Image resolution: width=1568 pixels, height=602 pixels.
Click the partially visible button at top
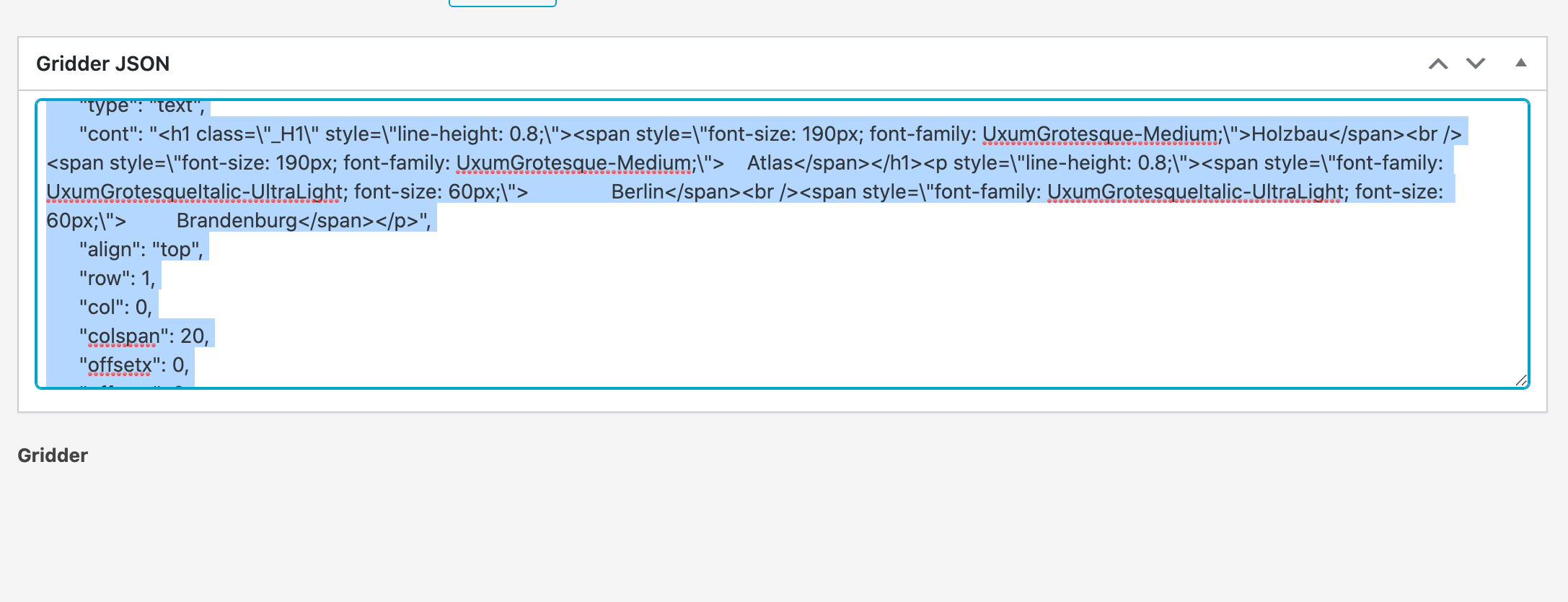pyautogui.click(x=502, y=3)
